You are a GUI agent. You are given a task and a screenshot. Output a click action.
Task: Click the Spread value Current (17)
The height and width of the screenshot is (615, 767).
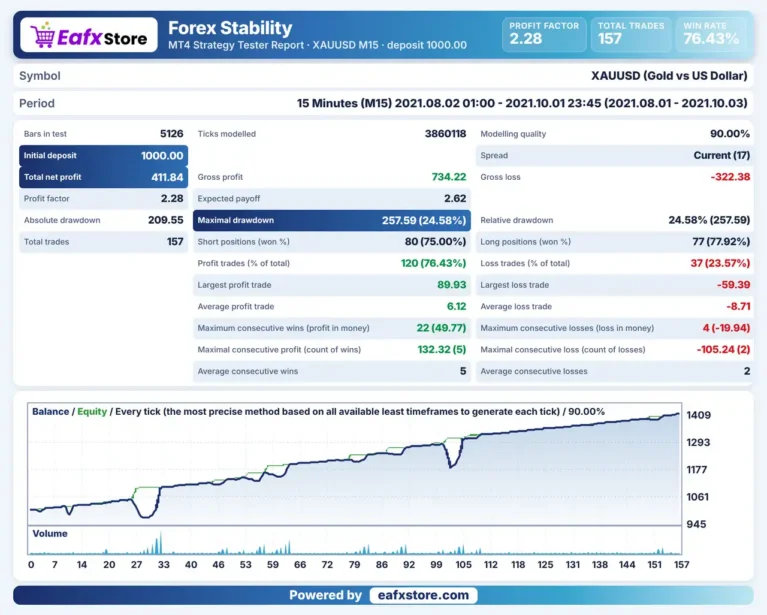pyautogui.click(x=722, y=155)
